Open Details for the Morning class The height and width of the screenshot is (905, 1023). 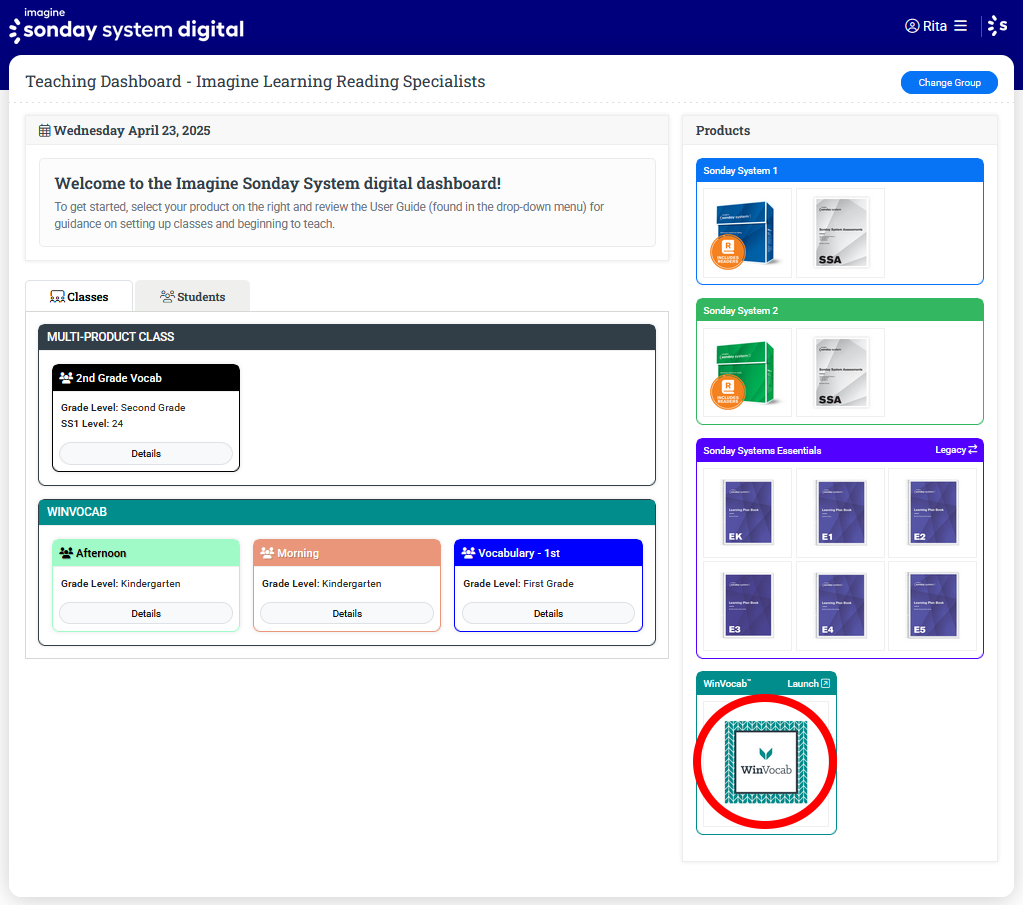(347, 613)
